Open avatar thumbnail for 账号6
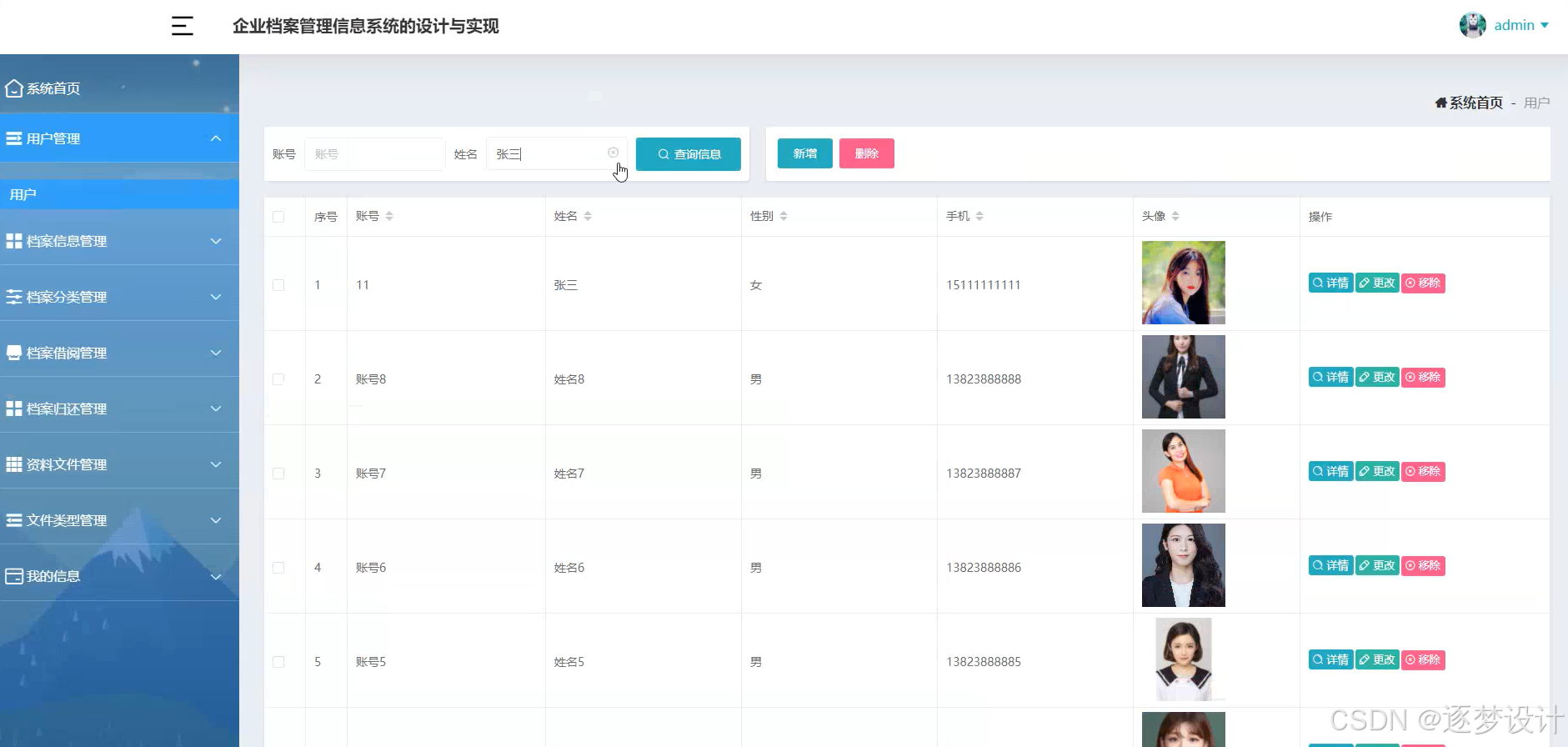1568x747 pixels. [1184, 565]
